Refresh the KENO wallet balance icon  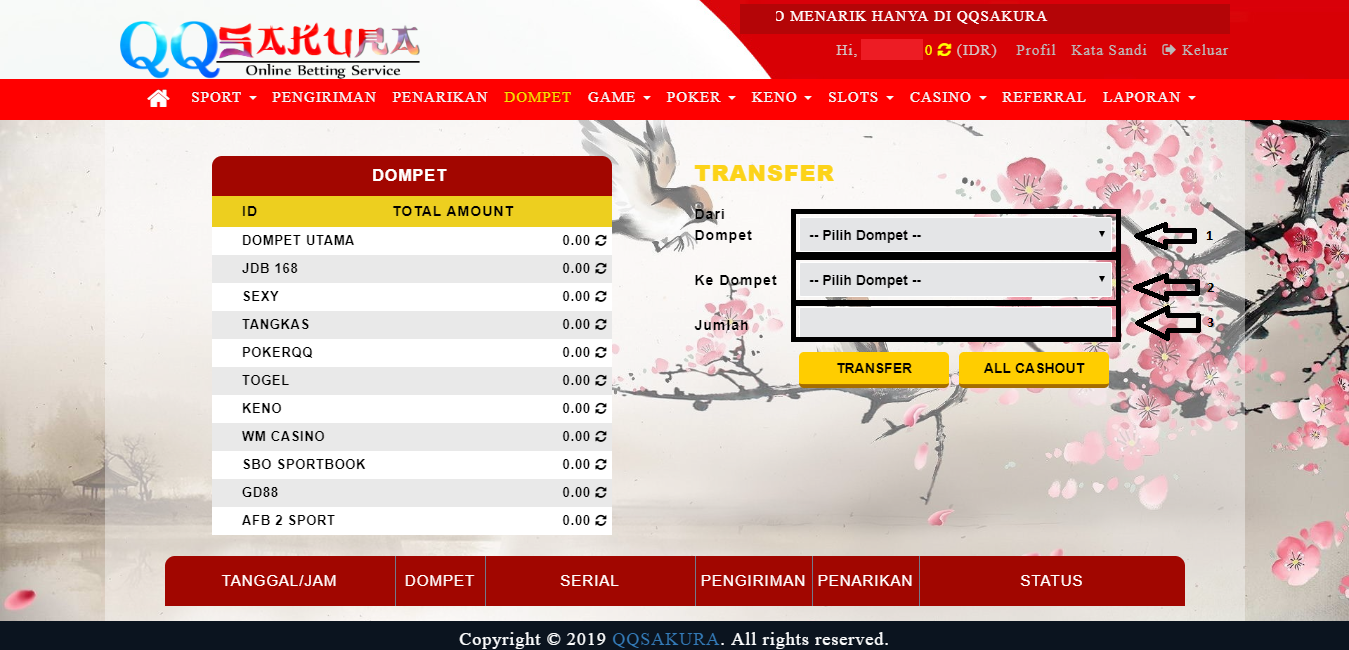pyautogui.click(x=601, y=409)
